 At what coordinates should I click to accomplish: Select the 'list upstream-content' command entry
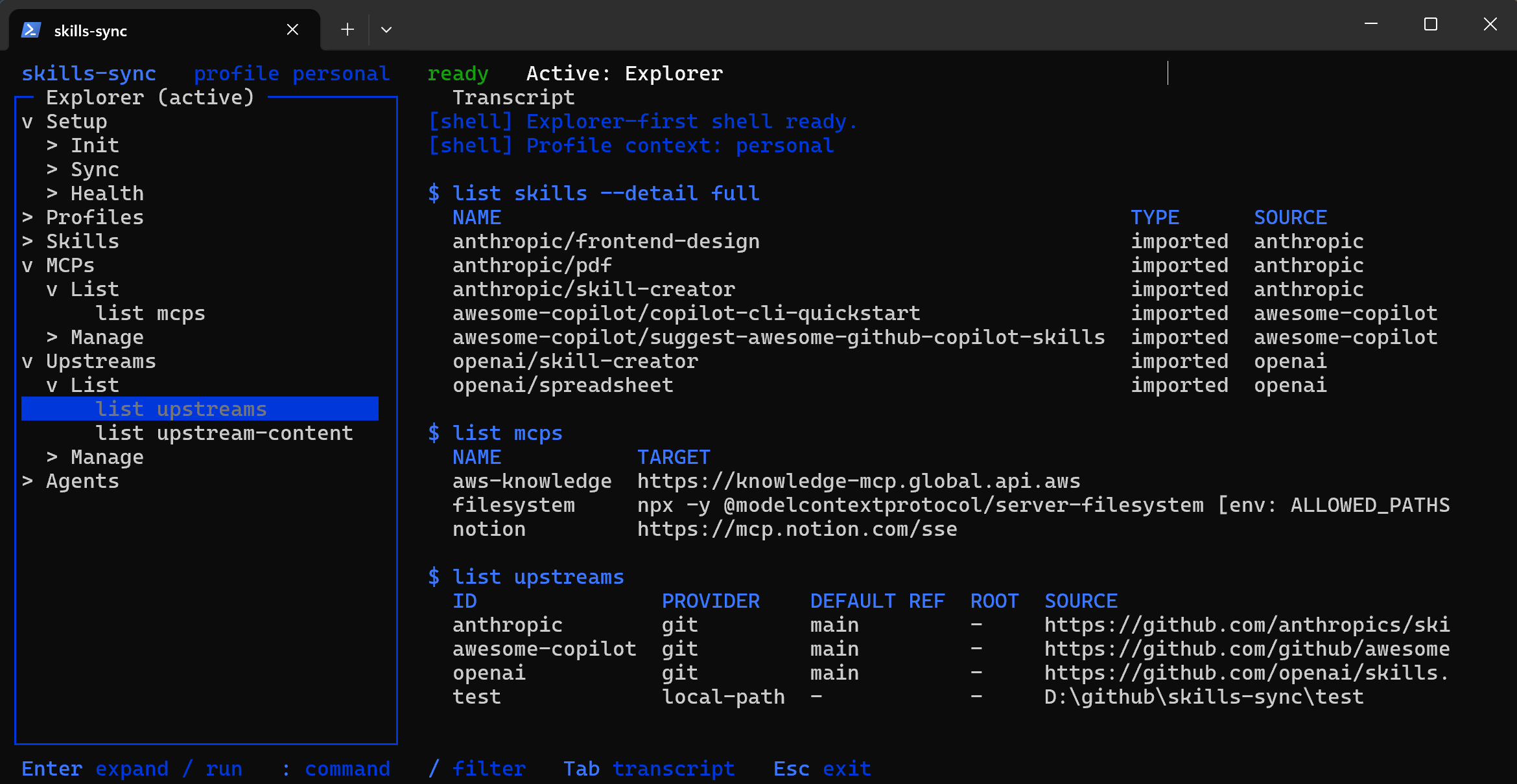tap(224, 433)
